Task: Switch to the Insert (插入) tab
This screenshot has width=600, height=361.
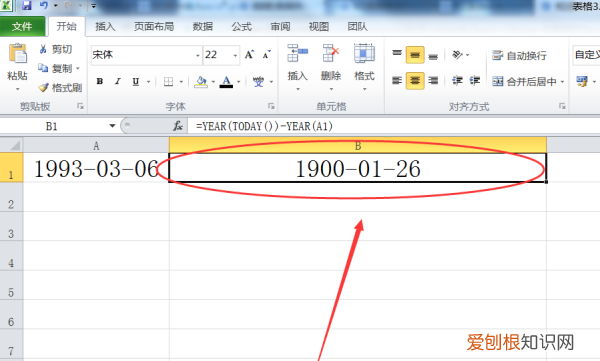Action: point(105,26)
